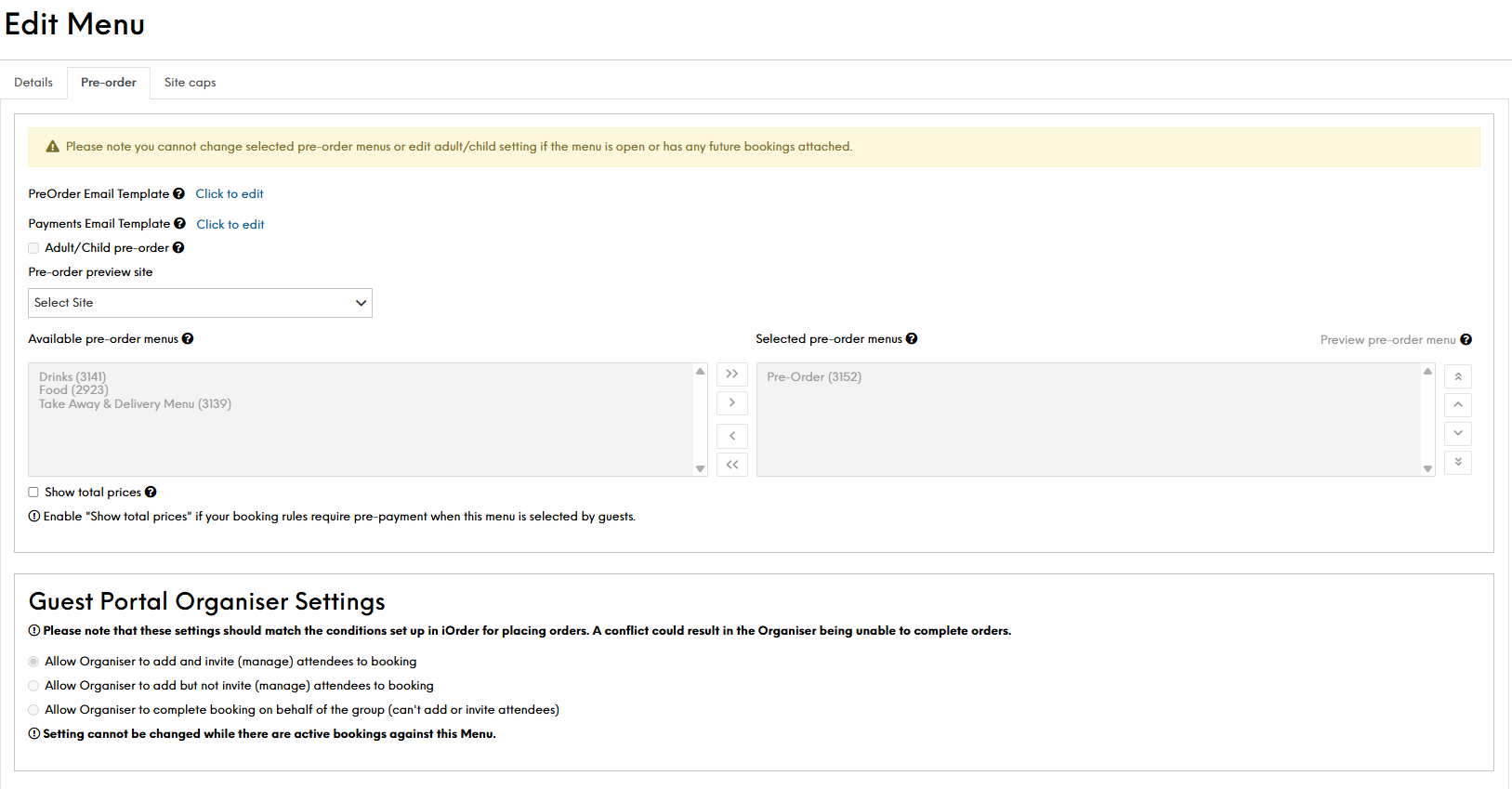Select Allow Organiser to add but not invite
The image size is (1512, 789).
[33, 686]
